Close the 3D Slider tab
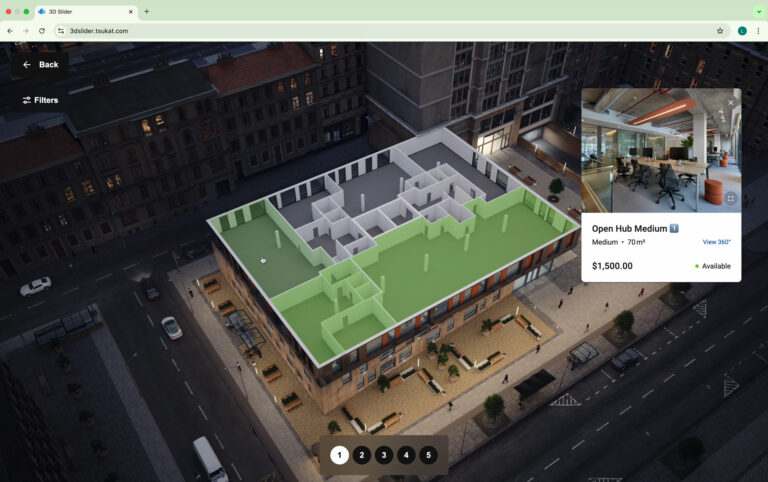The height and width of the screenshot is (482, 768). (x=131, y=12)
